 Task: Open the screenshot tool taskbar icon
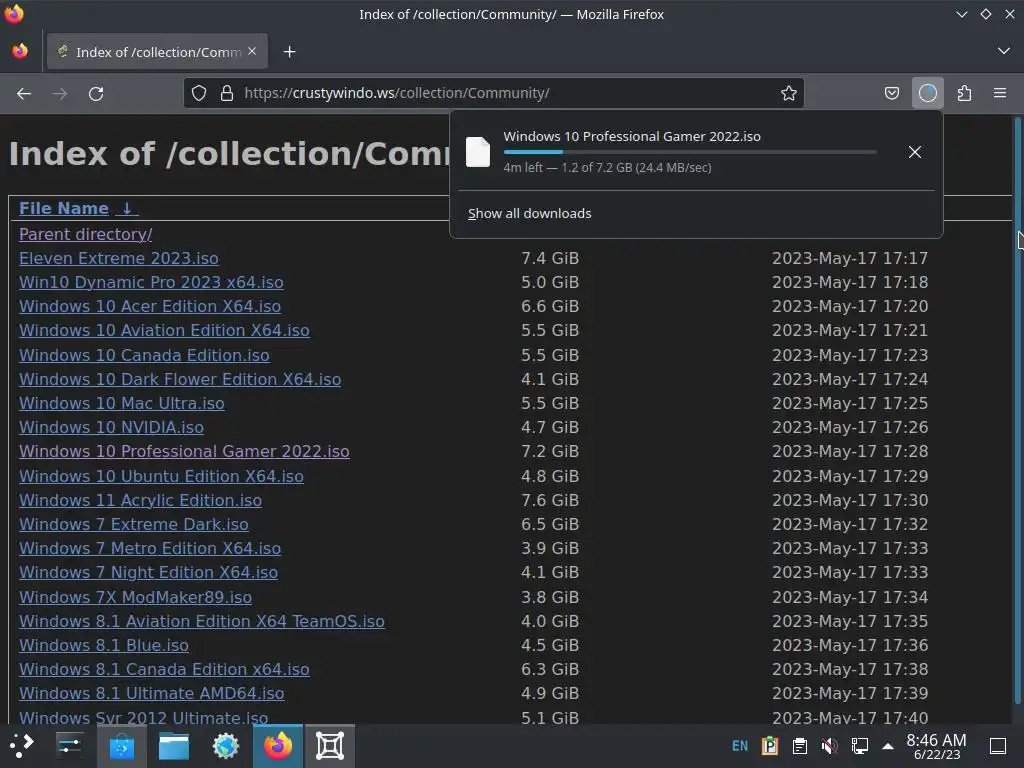[x=330, y=745]
